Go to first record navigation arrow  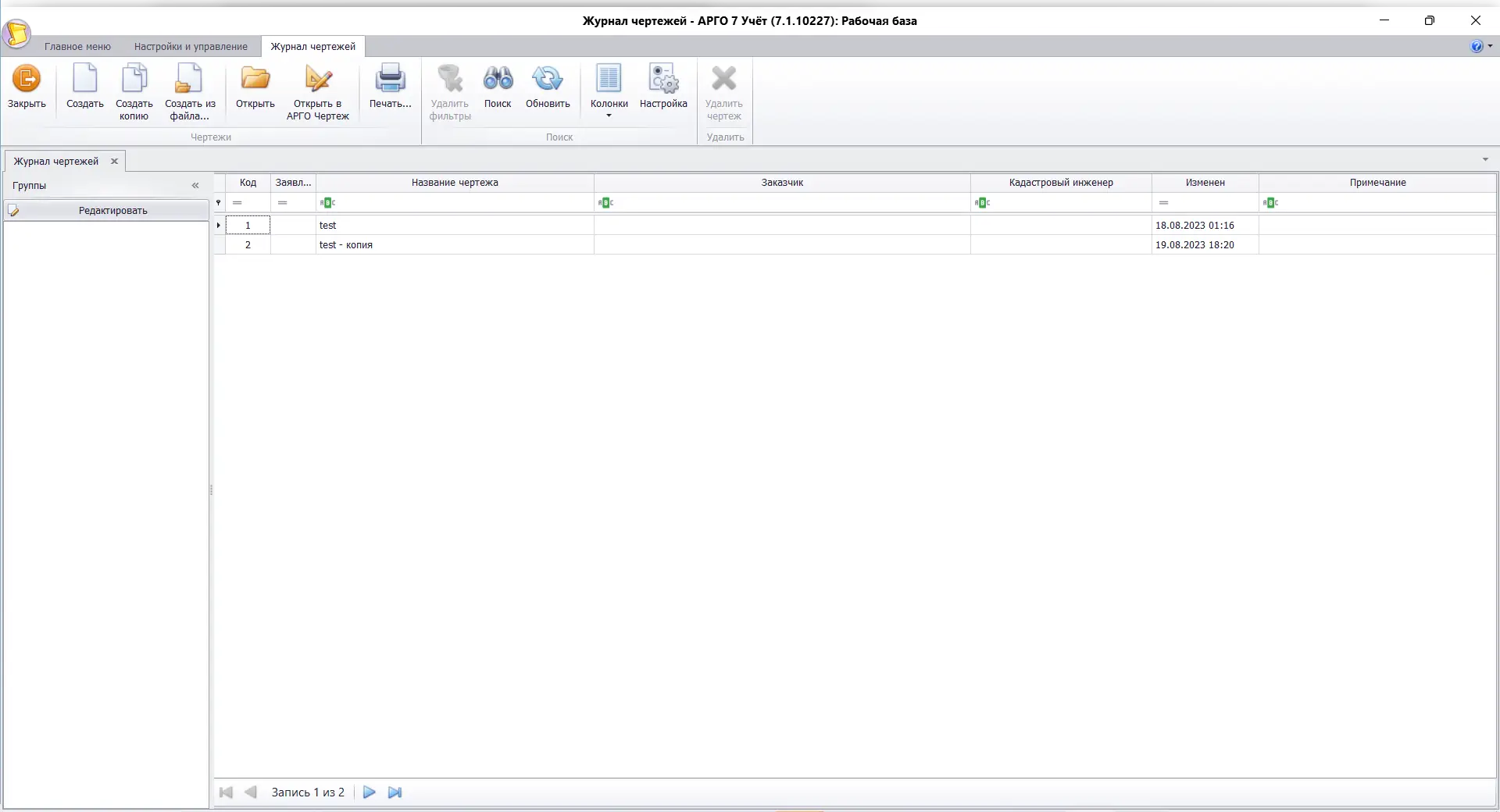point(226,792)
